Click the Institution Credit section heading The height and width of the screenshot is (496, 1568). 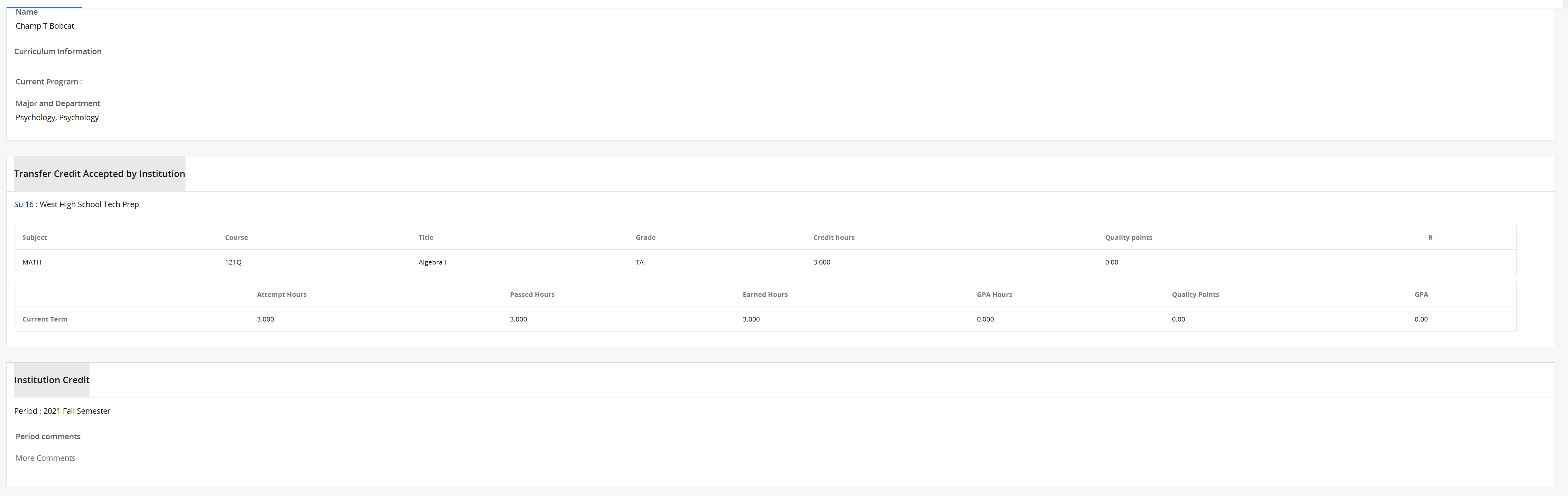coord(52,380)
